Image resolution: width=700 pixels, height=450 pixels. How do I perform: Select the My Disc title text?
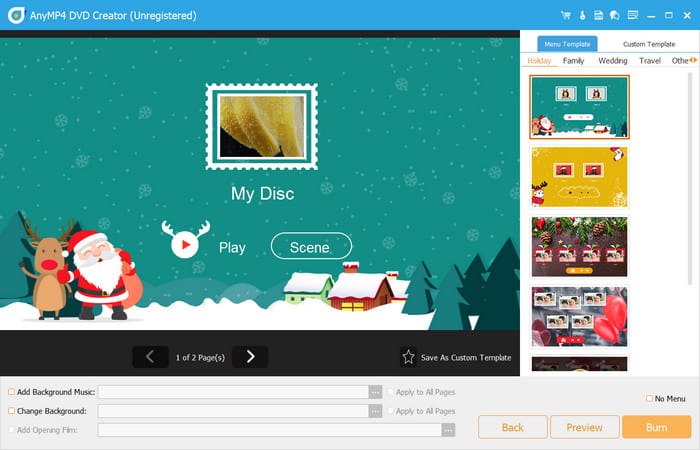click(262, 194)
